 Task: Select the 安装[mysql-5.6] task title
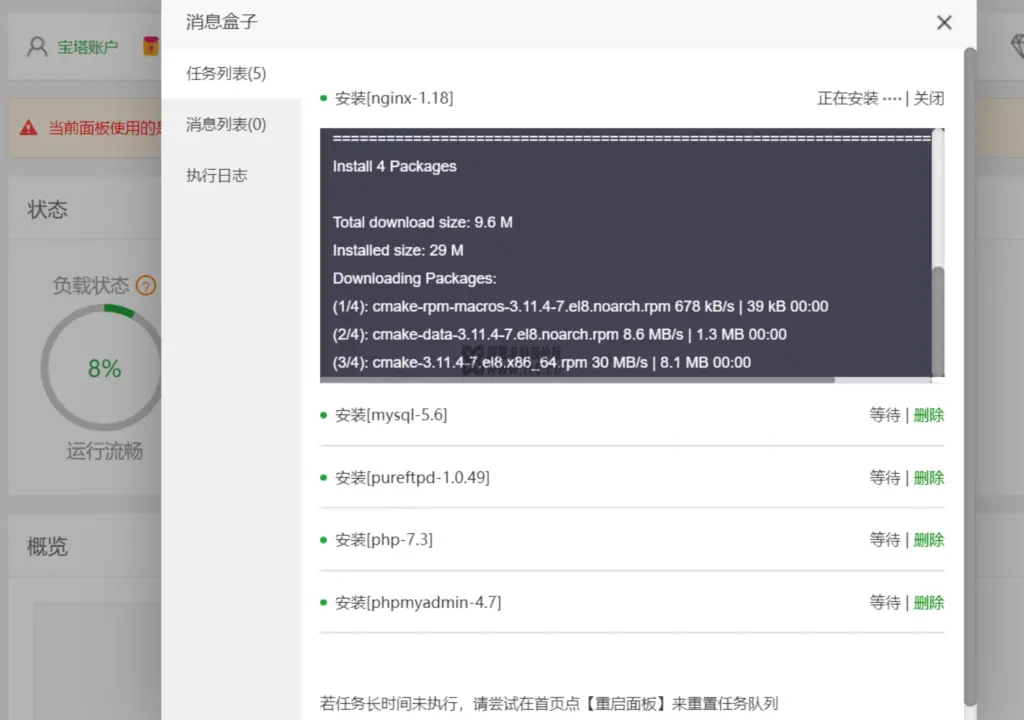tap(391, 415)
